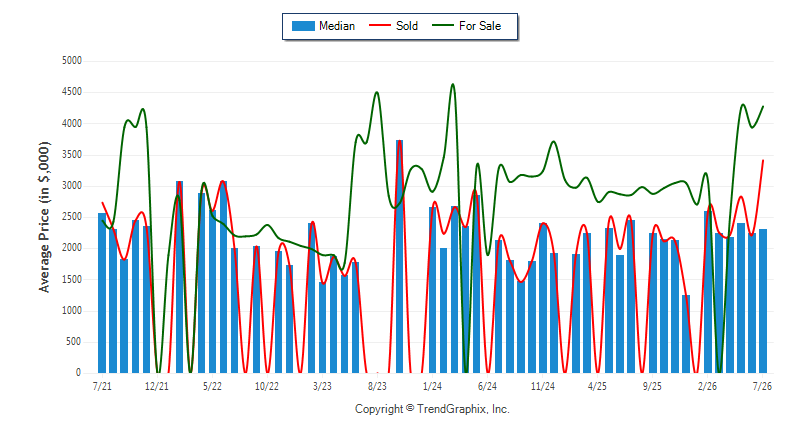The width and height of the screenshot is (800, 434).
Task: Click the blue Median legend swatch
Action: point(303,26)
